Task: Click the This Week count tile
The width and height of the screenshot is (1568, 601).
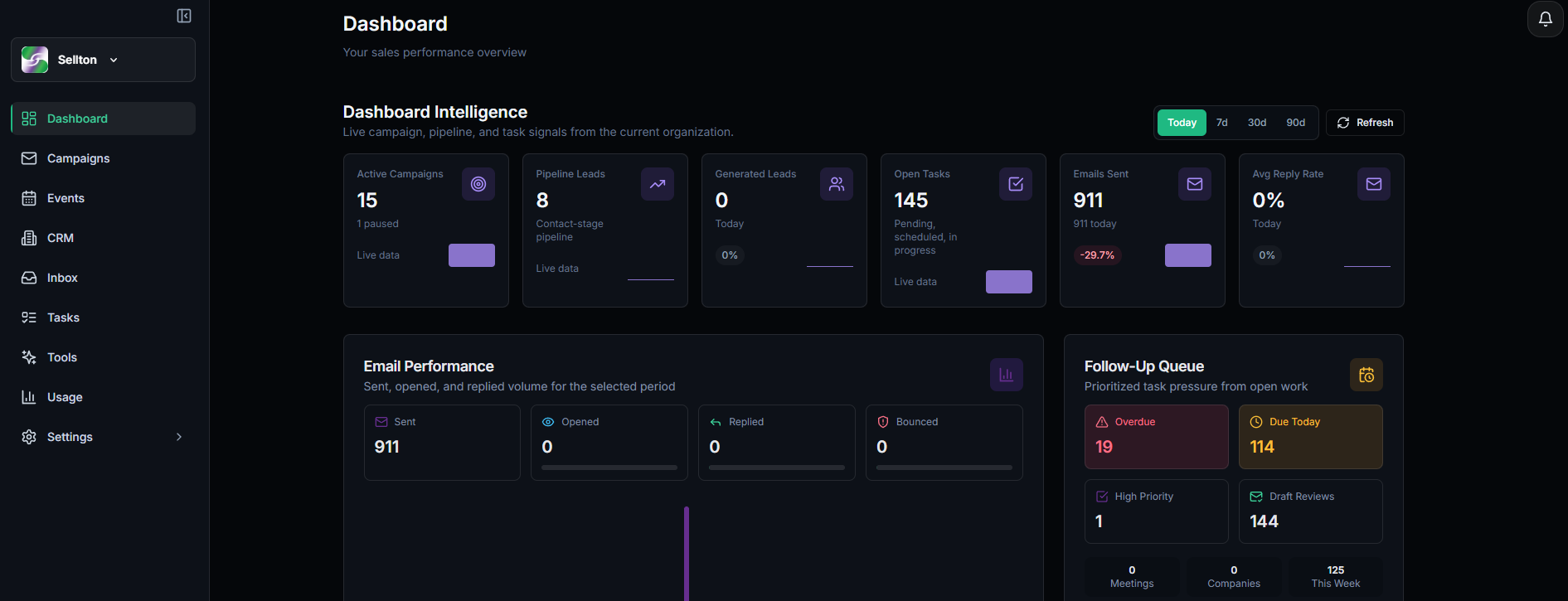Action: point(1336,576)
